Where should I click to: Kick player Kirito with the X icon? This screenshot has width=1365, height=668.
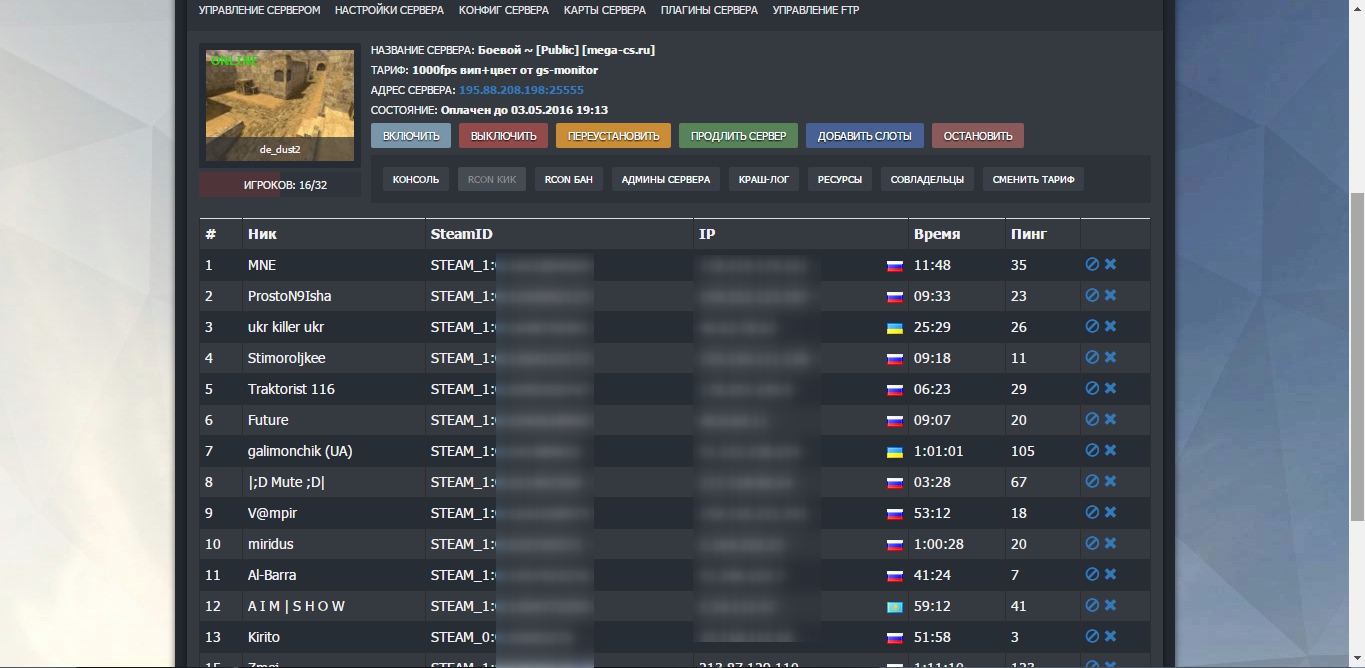1110,636
